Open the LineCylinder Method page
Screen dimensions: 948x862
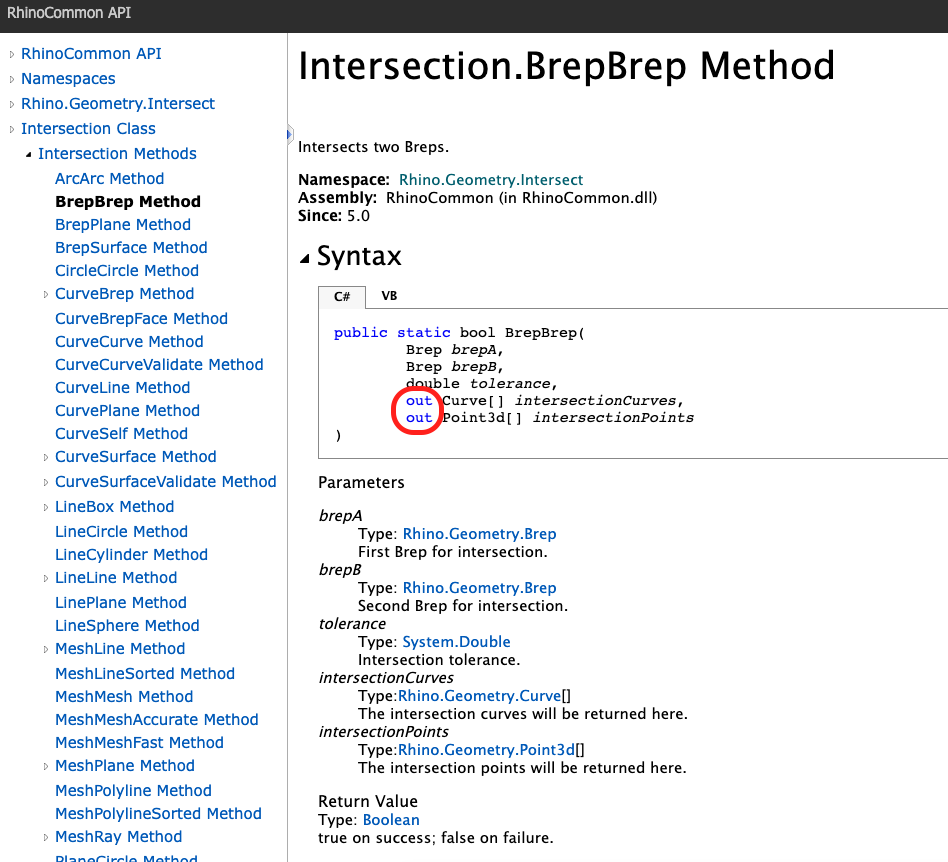(x=131, y=554)
